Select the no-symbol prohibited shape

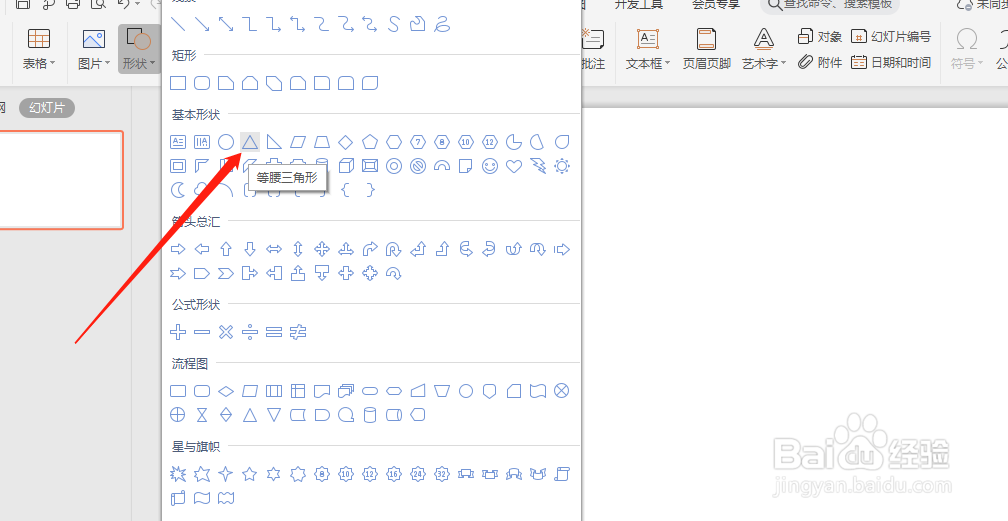(x=418, y=167)
